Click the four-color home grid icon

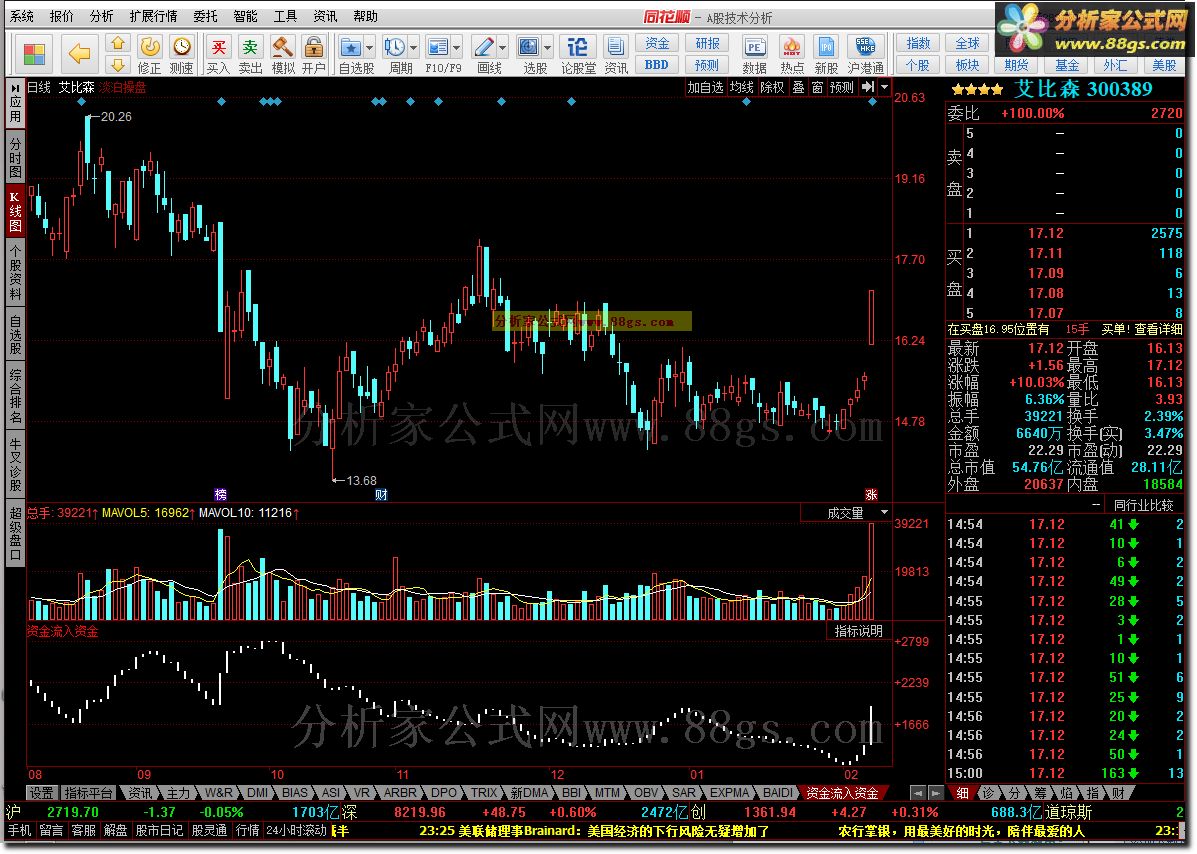coord(34,54)
